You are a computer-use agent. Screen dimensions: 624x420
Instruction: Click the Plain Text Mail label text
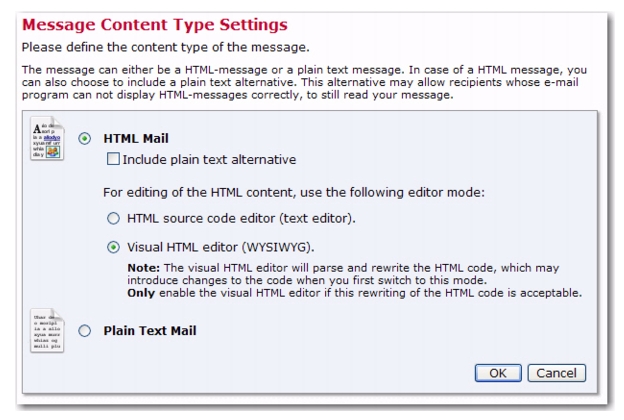tap(150, 331)
